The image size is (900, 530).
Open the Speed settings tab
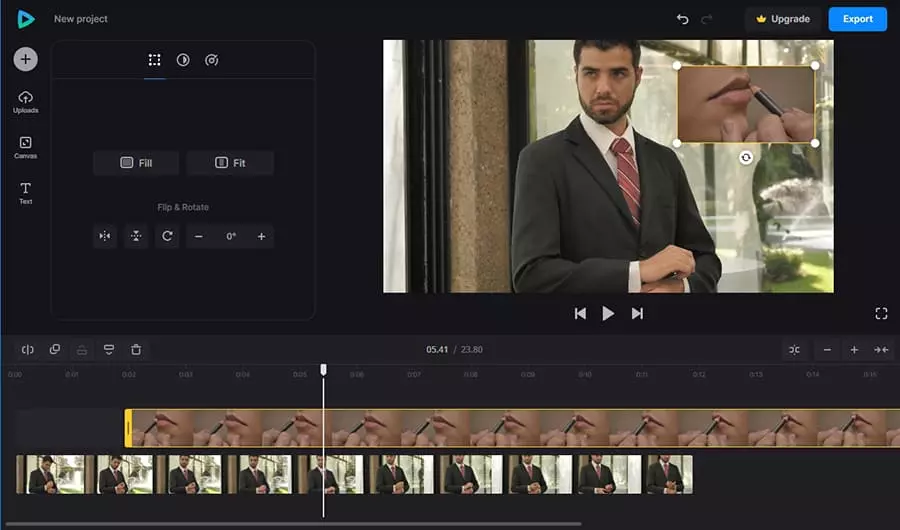(211, 60)
